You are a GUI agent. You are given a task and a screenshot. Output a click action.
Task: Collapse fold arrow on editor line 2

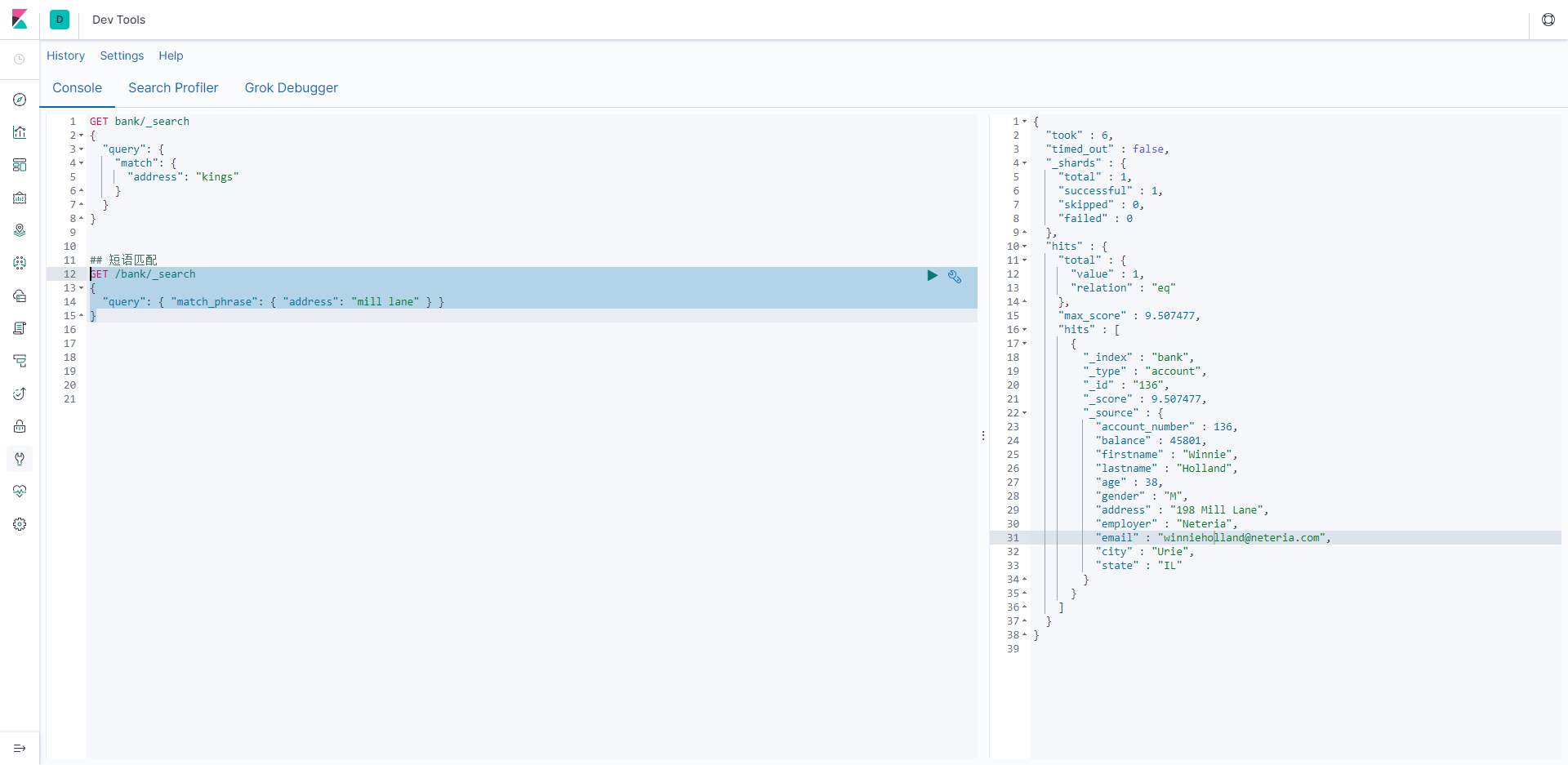click(x=81, y=136)
